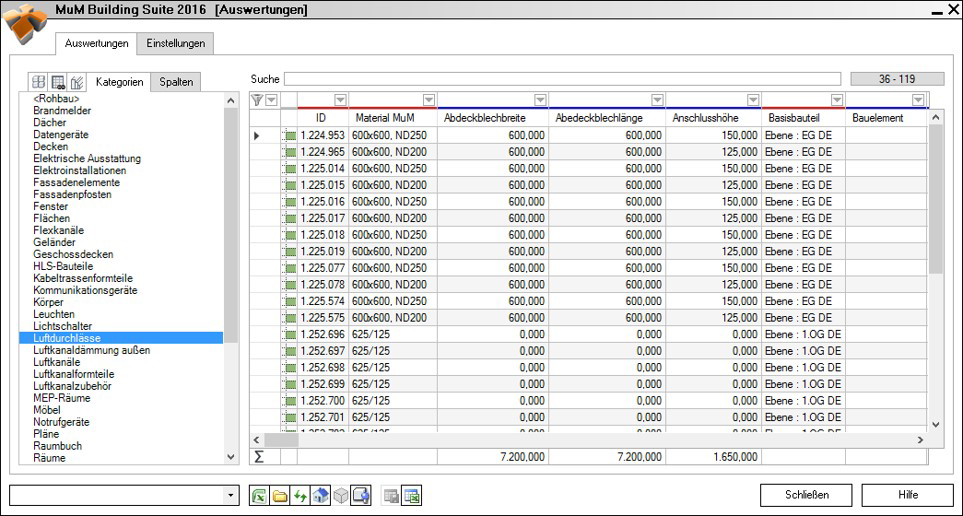
Task: Click the Excel export icon in bottom toolbar
Action: 259,495
